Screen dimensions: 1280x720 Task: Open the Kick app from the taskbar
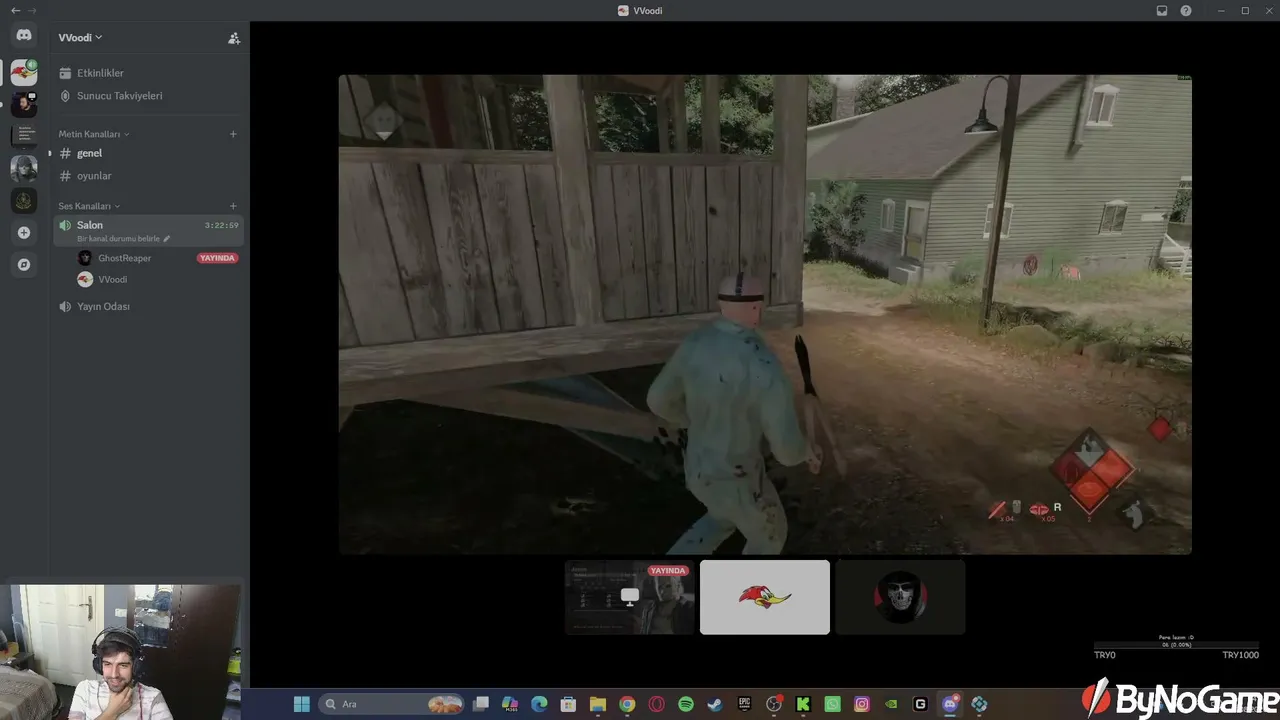pos(803,704)
